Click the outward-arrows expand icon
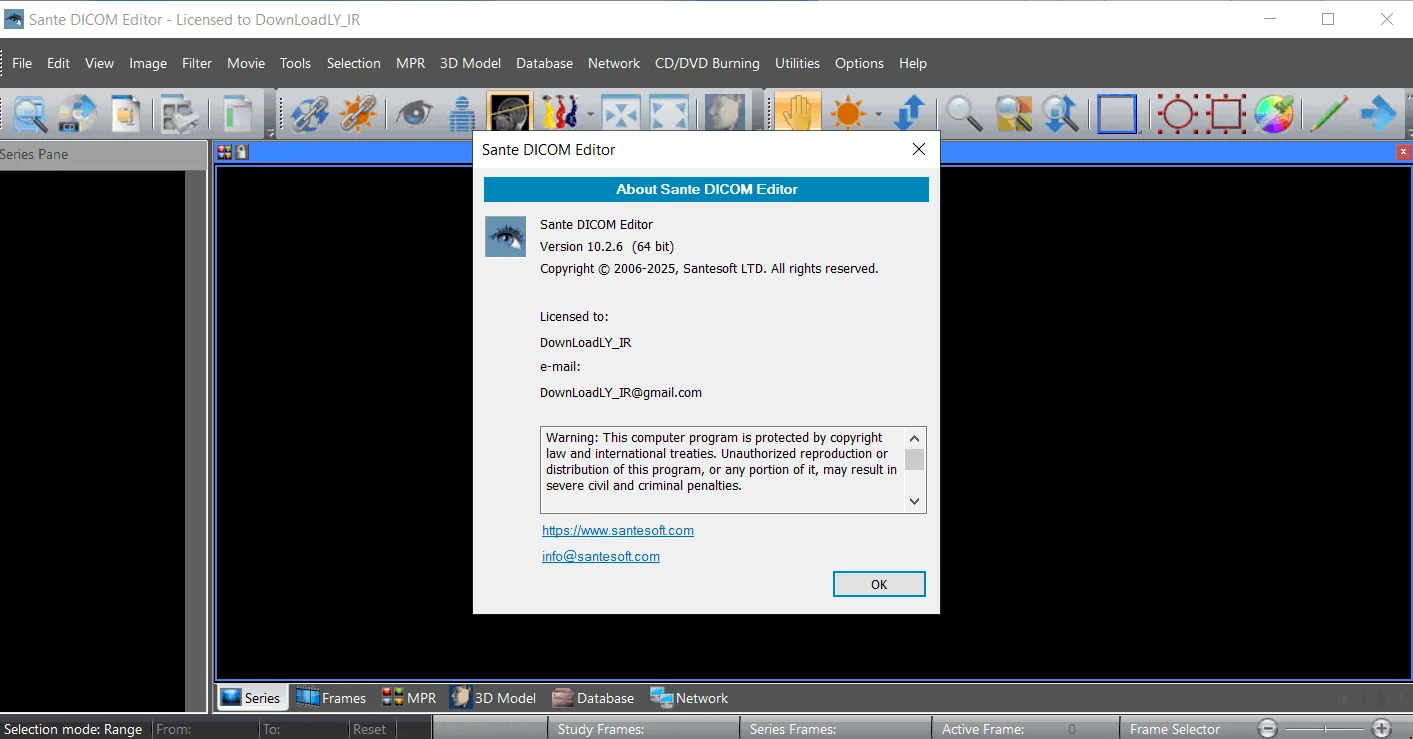1413x739 pixels. click(x=668, y=113)
